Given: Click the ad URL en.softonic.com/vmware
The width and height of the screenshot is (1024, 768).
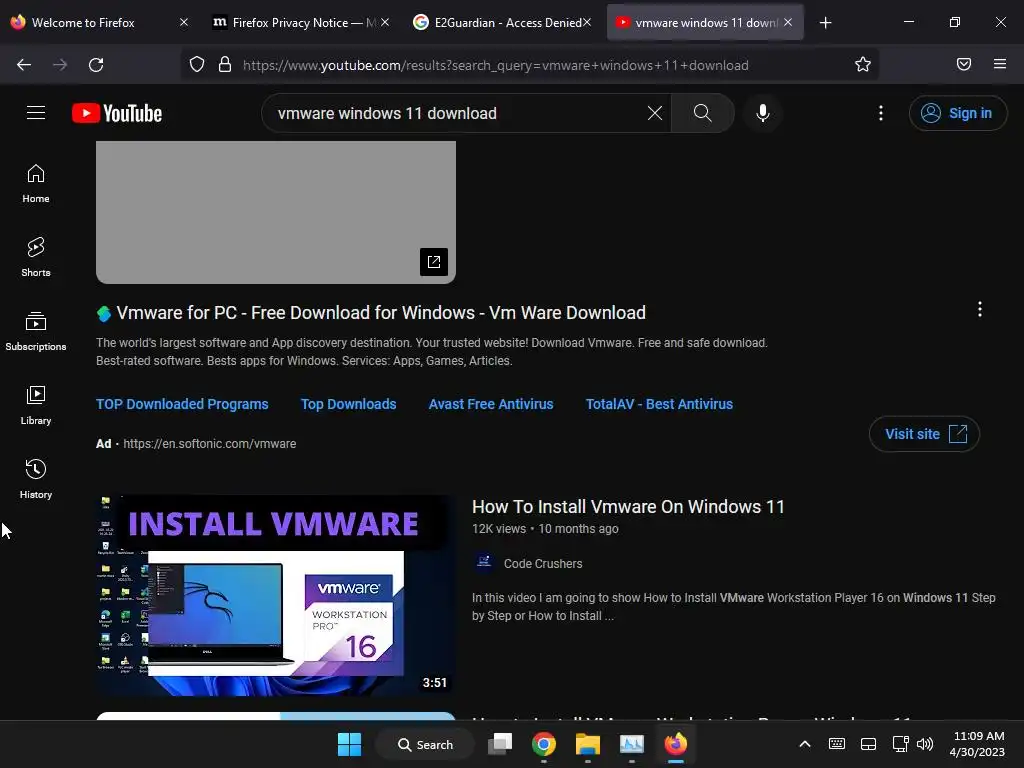Looking at the screenshot, I should (210, 443).
